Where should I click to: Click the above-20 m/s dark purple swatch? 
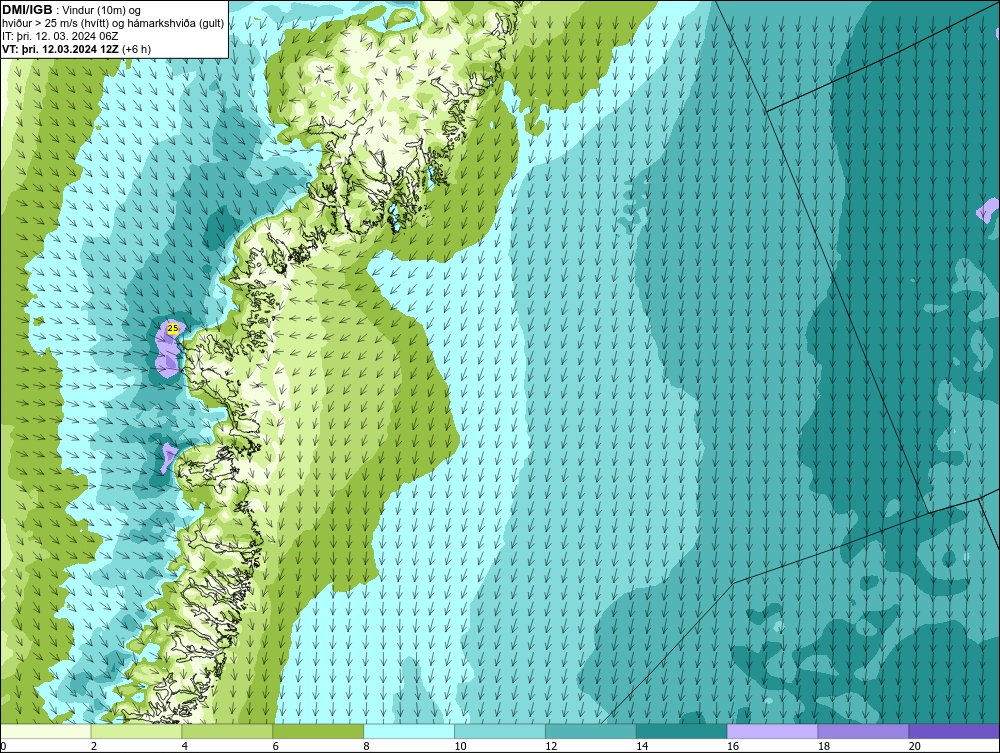[x=954, y=731]
